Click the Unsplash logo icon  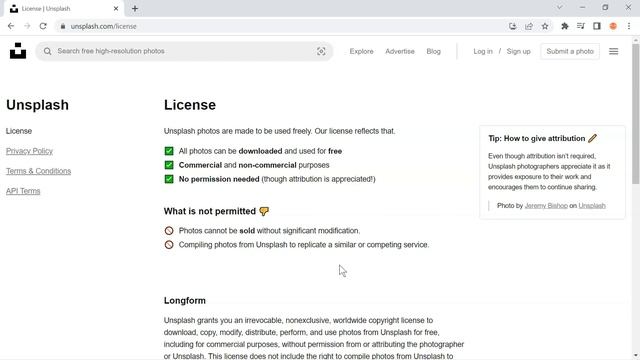tap(18, 51)
